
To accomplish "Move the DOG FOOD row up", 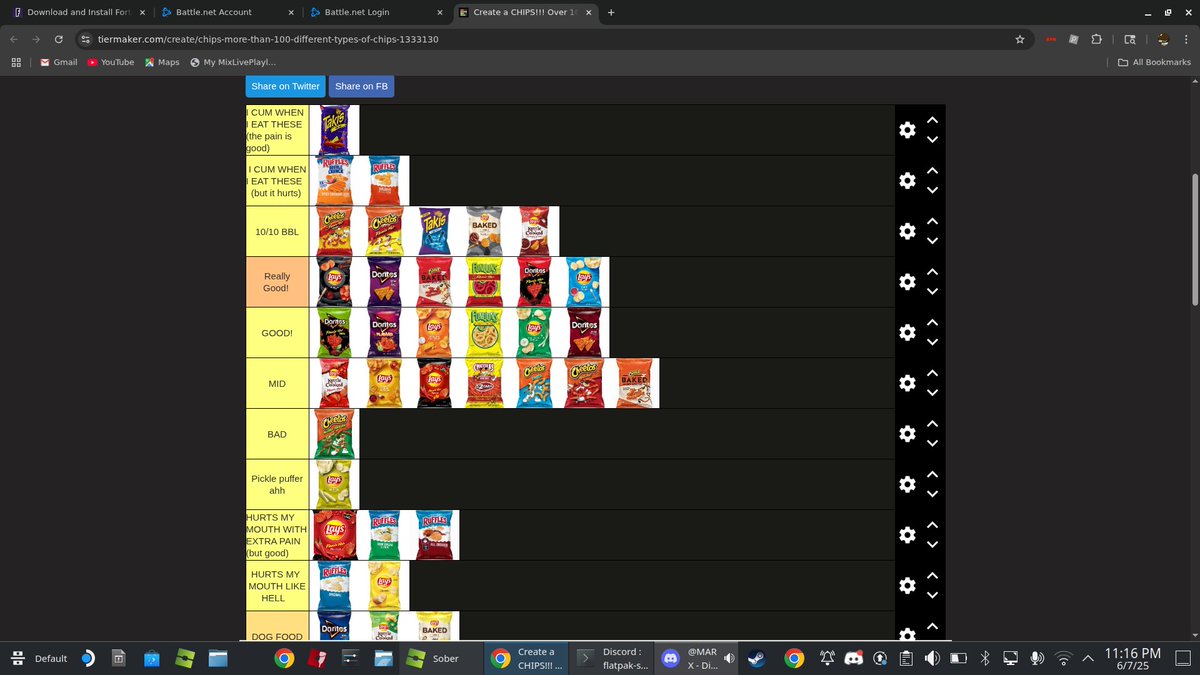I will tap(932, 627).
